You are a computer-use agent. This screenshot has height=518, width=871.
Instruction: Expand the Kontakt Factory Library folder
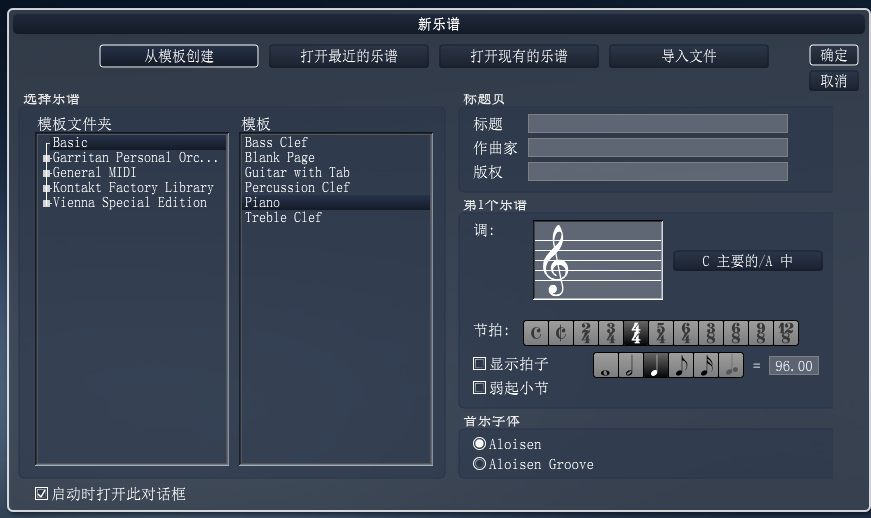pos(47,188)
